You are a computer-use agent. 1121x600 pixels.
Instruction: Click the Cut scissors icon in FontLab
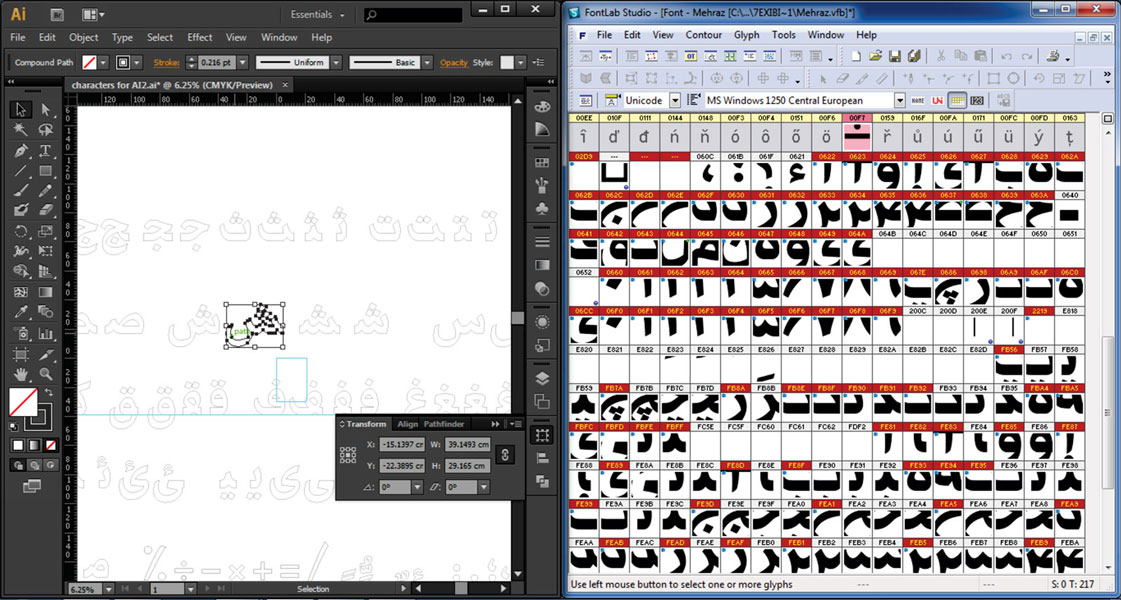pos(942,56)
